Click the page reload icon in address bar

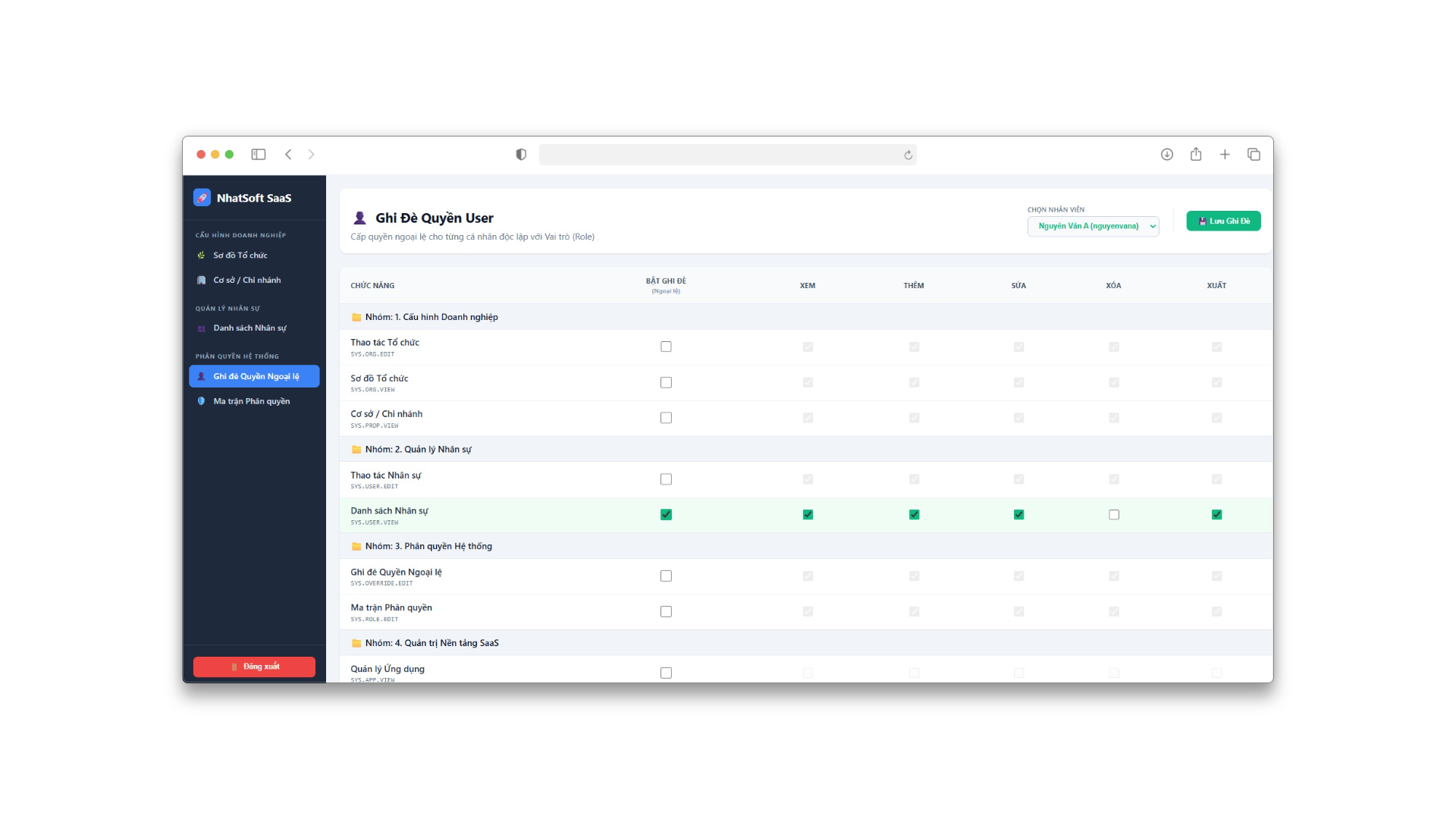[x=908, y=155]
